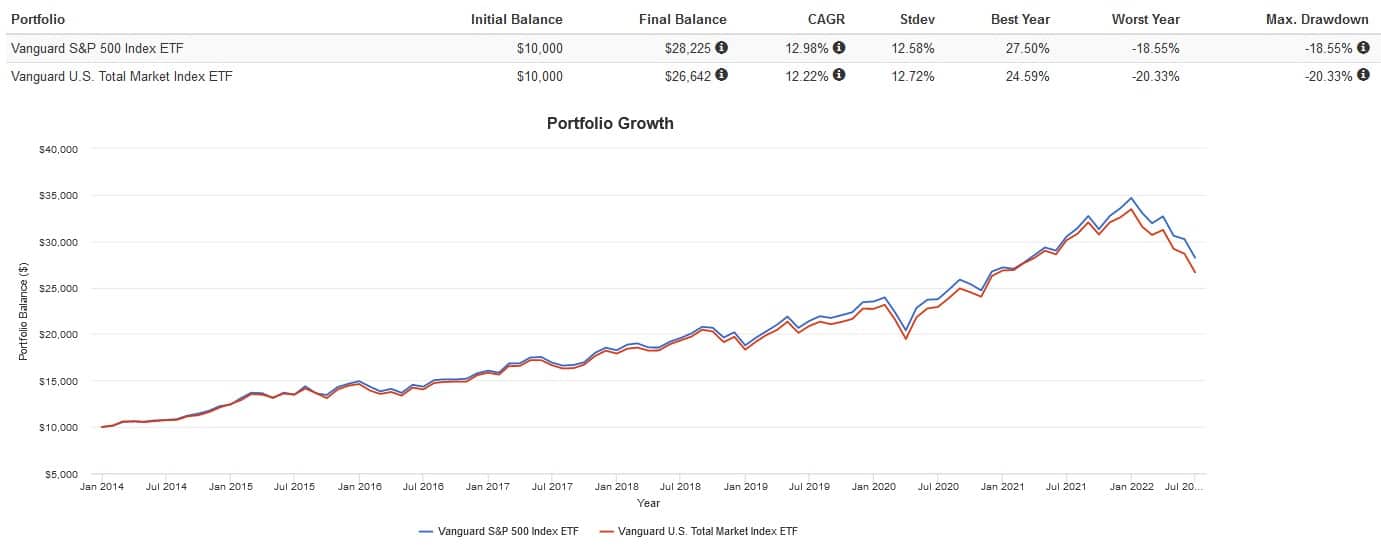
Task: Open info icon beside -18.55% max drawdown
Action: pyautogui.click(x=1363, y=47)
